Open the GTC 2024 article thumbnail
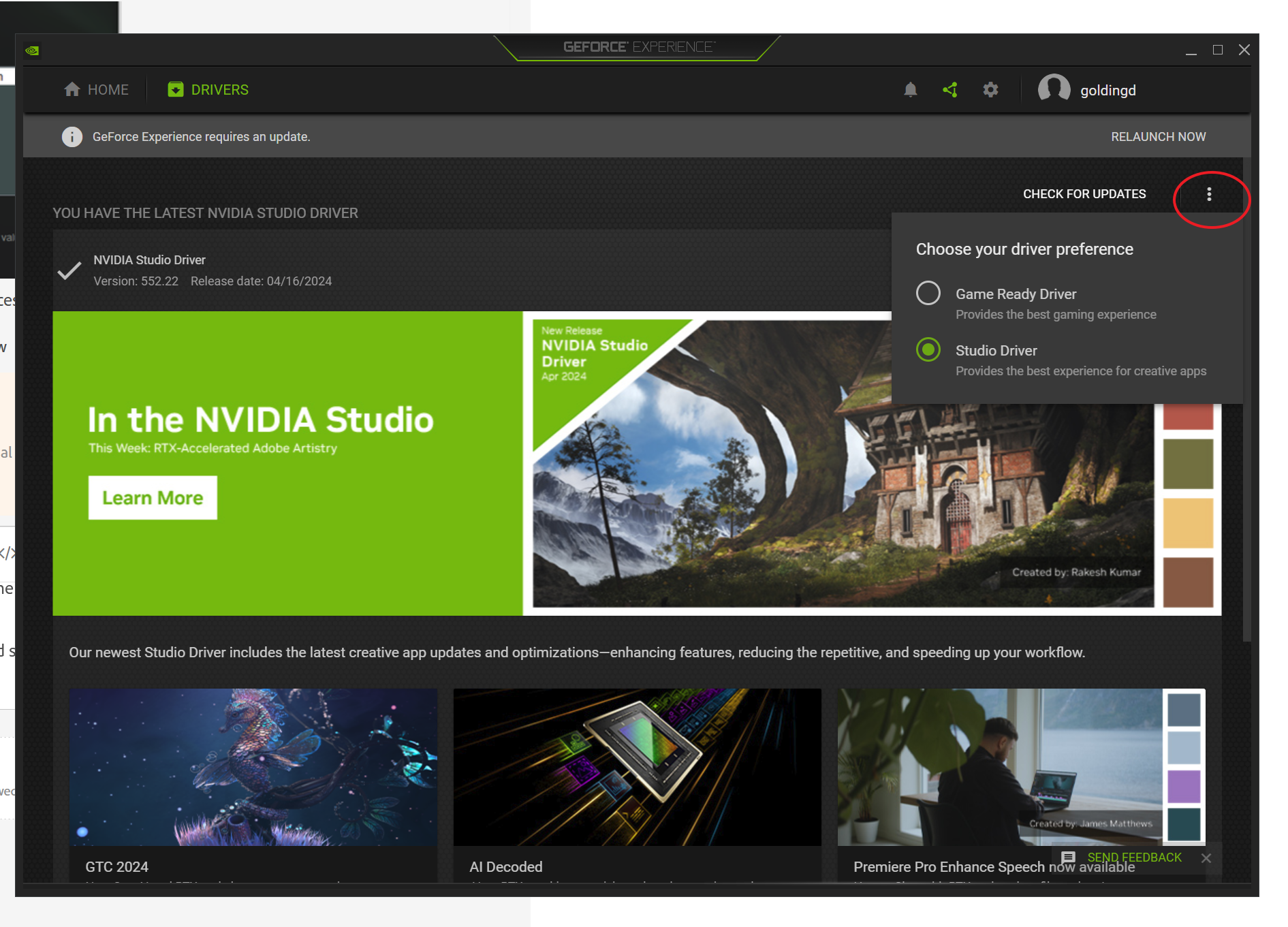 pos(253,768)
